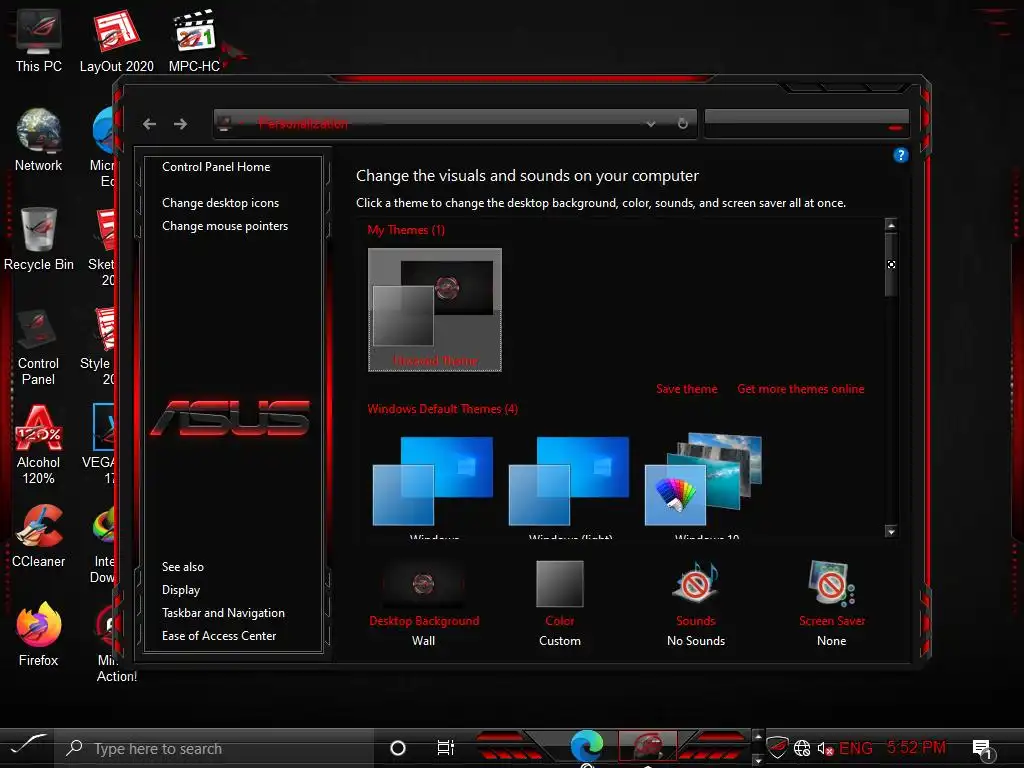1024x768 pixels.
Task: Select the Unsaved Theme thumbnail
Action: click(435, 310)
